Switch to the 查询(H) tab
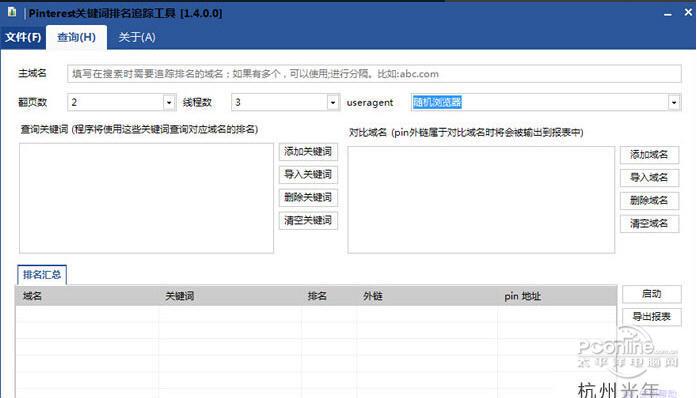This screenshot has height=398, width=697. pos(76,37)
